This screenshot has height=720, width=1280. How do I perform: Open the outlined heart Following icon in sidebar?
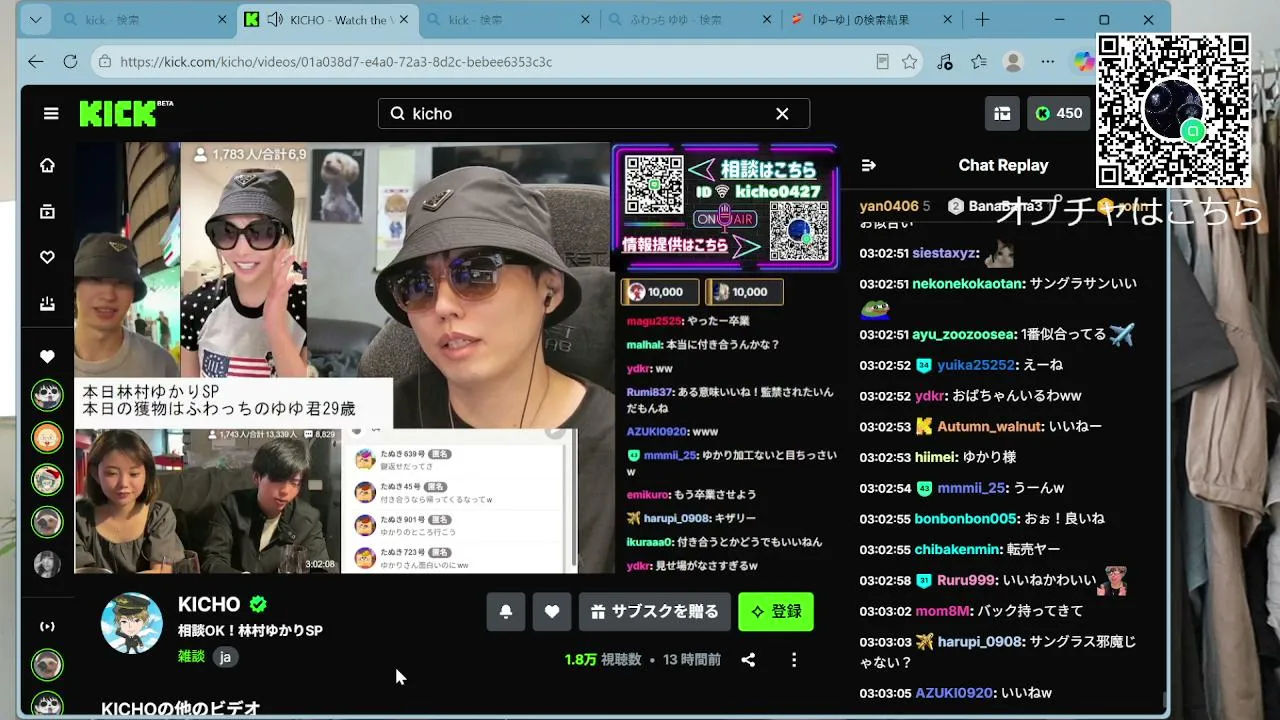(47, 258)
